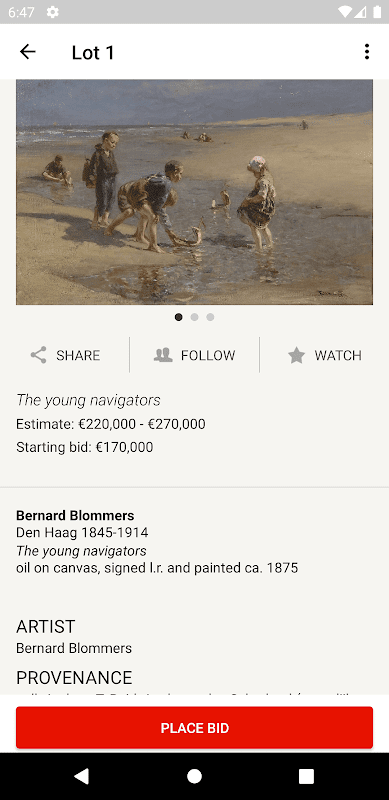This screenshot has height=800, width=389.
Task: Tap the back arrow icon
Action: tap(28, 52)
